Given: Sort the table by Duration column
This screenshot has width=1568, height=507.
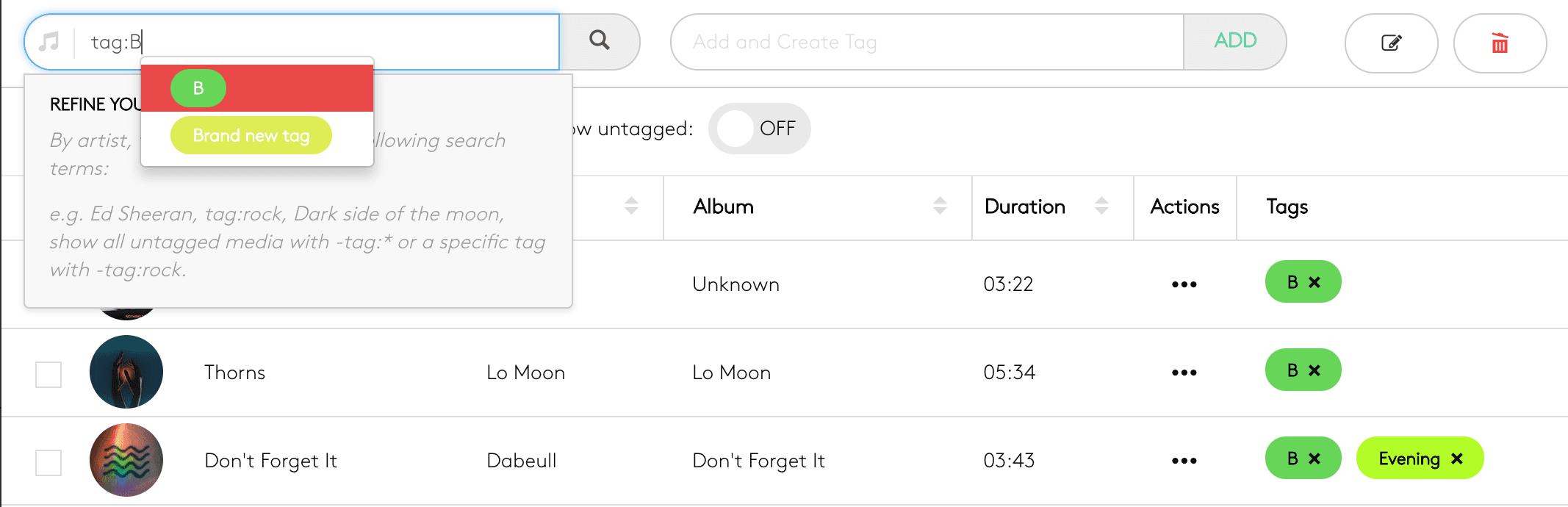Looking at the screenshot, I should tap(1100, 207).
